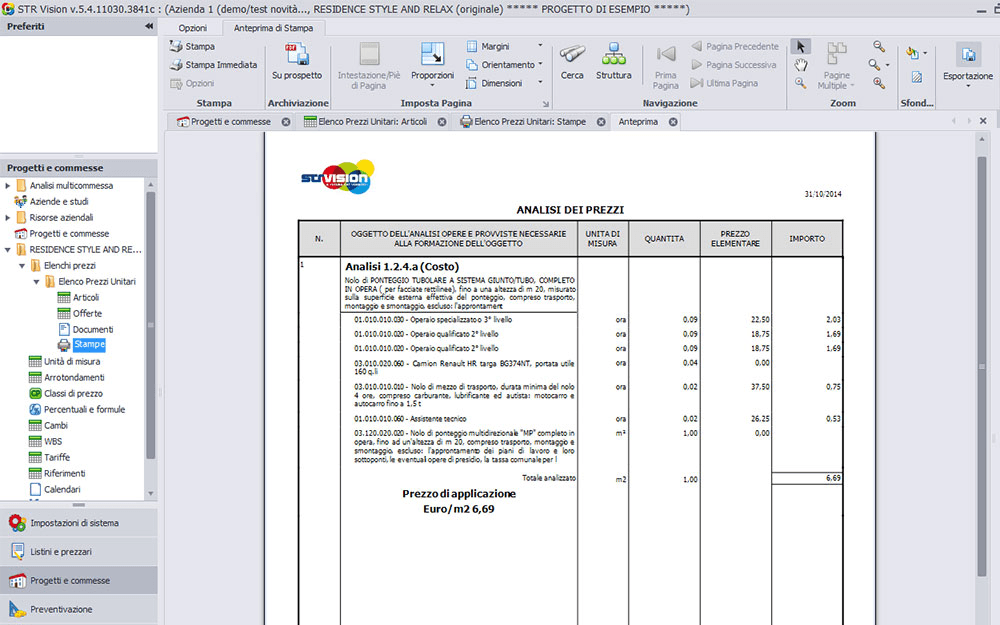Switch to the Opzioni ribbon tab

(x=192, y=28)
